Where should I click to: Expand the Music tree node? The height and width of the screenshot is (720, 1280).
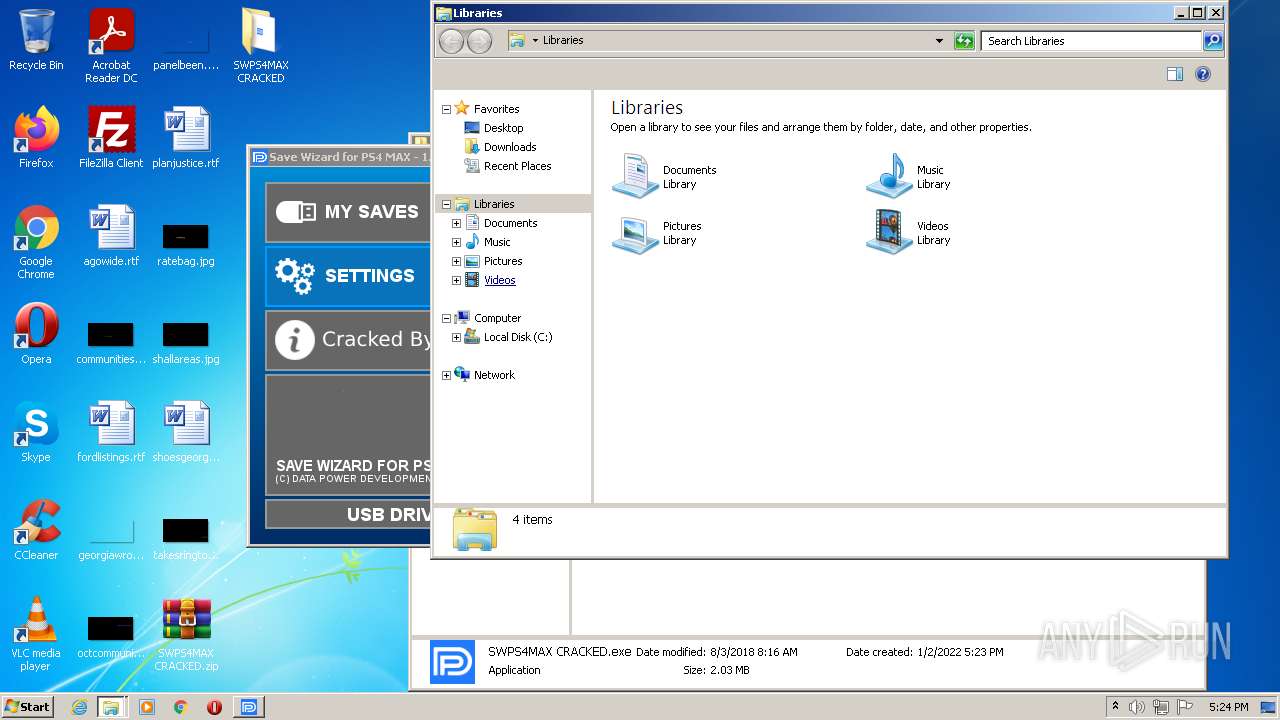[x=456, y=242]
